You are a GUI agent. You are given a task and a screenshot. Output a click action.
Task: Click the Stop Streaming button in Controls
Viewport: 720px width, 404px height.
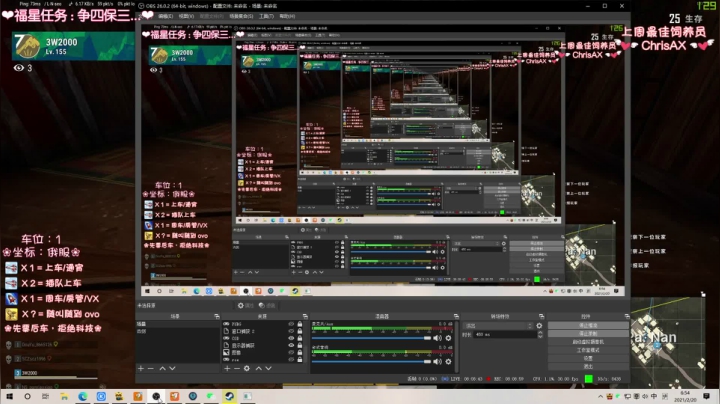pos(588,325)
